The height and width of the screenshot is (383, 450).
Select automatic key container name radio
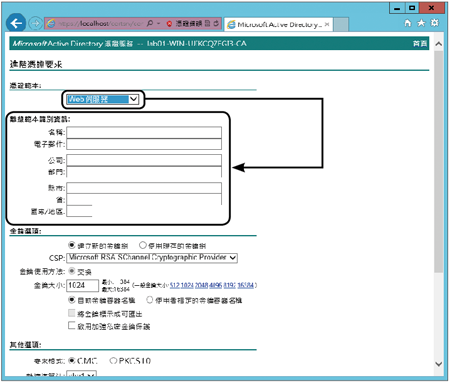(x=71, y=300)
